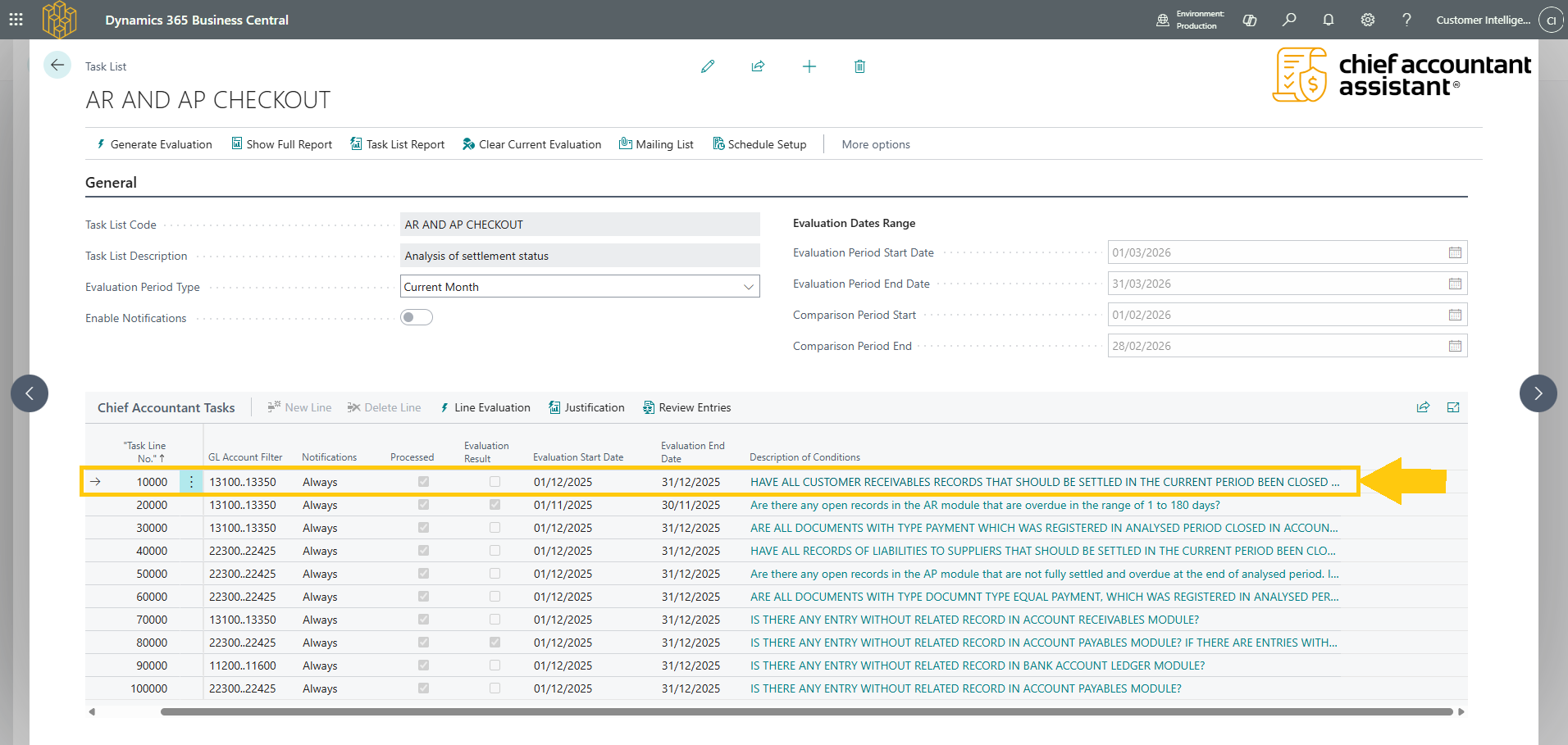Viewport: 1568px width, 745px height.
Task: Toggle the Enable Notifications switch
Action: (x=416, y=317)
